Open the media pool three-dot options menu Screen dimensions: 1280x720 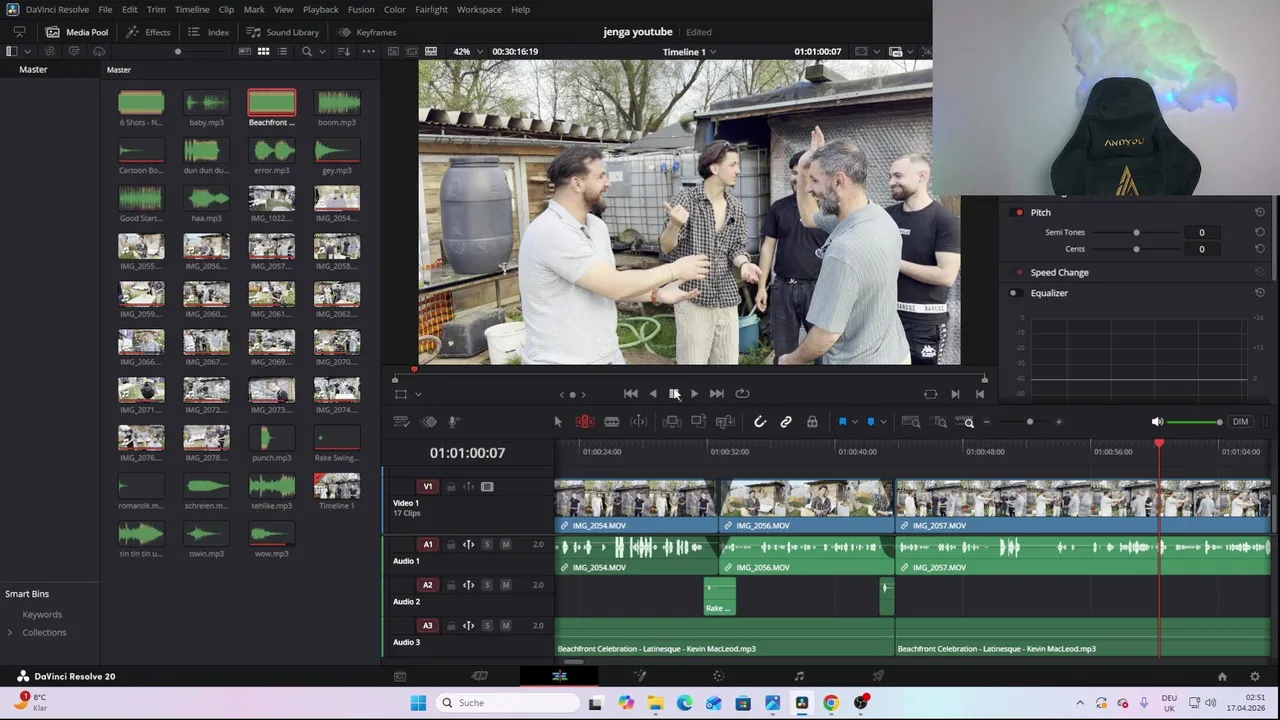368,51
